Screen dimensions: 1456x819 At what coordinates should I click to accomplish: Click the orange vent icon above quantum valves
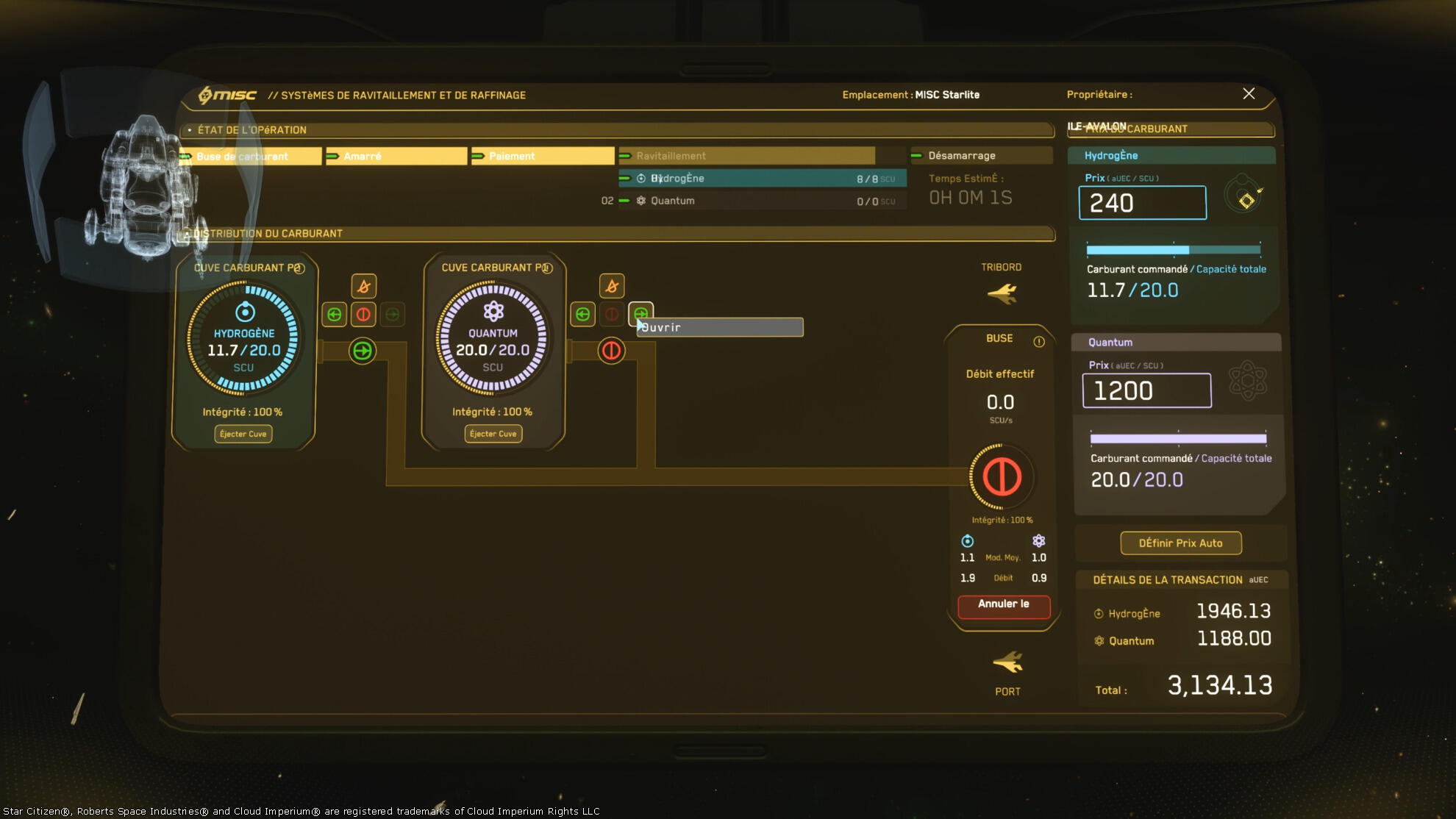(612, 286)
